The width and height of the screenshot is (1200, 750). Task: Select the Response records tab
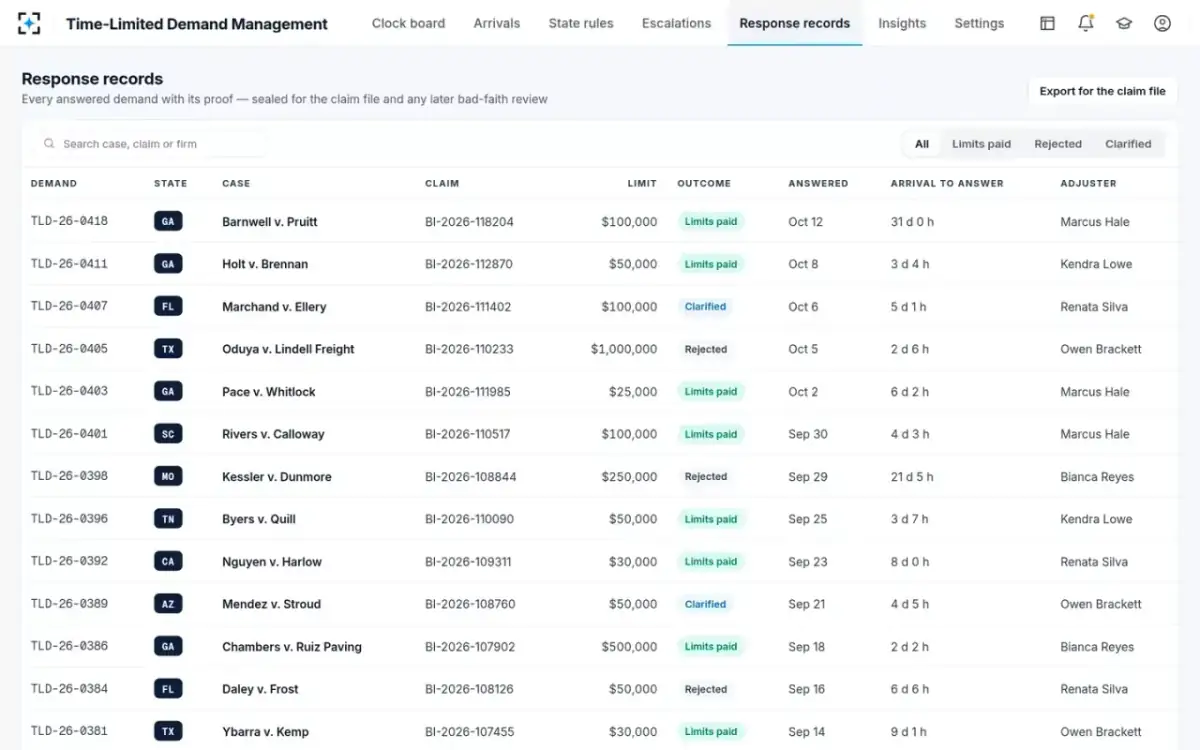[795, 23]
